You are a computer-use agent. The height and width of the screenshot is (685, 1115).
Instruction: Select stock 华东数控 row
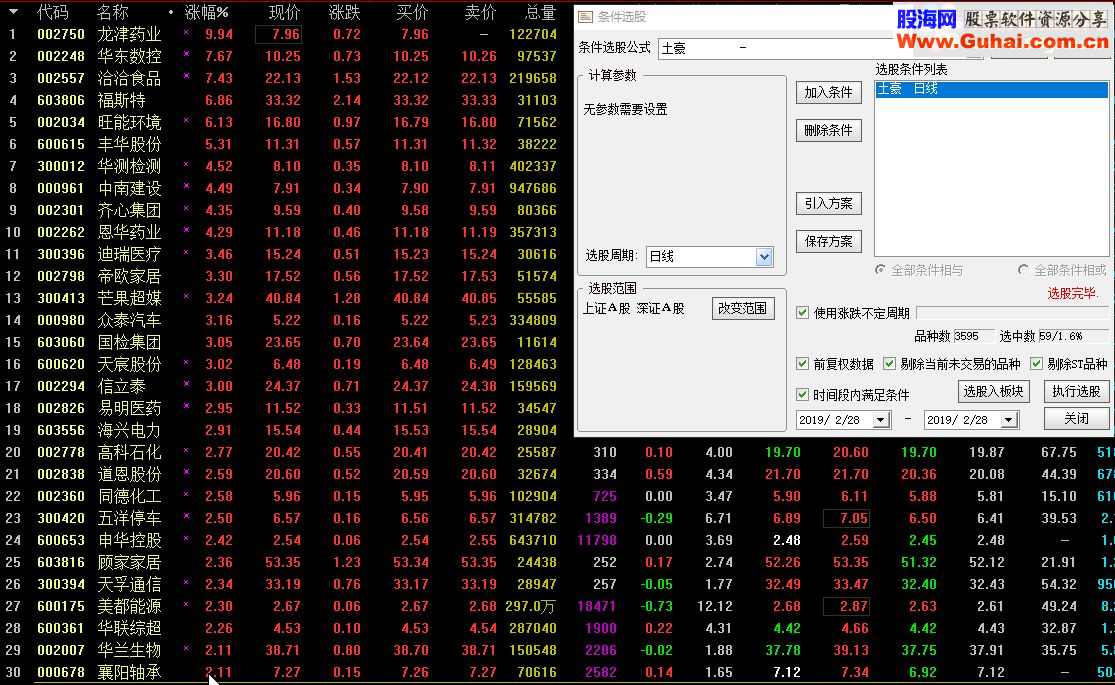coord(281,56)
